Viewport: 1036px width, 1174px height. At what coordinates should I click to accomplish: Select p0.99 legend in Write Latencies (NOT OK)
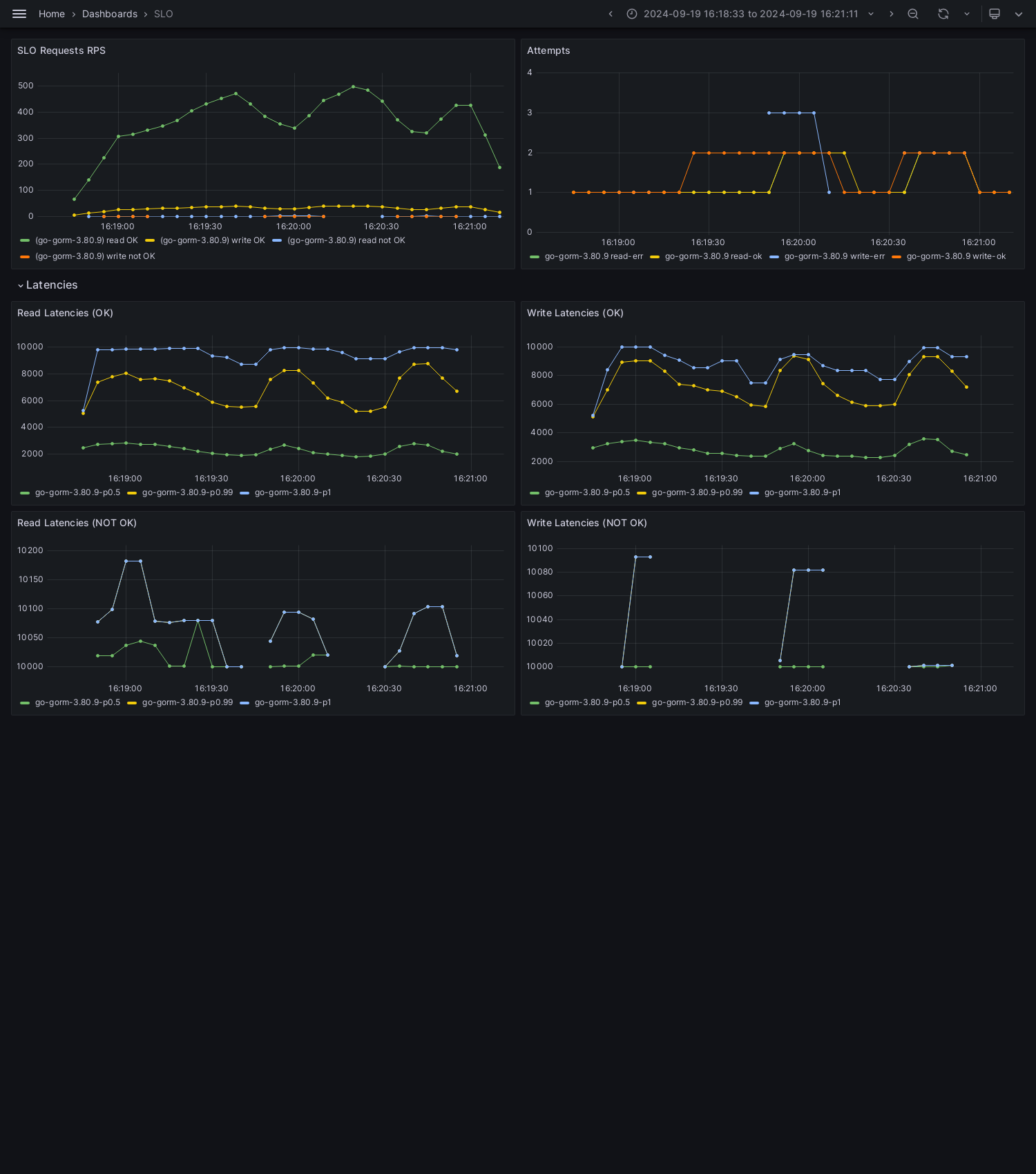coord(697,702)
